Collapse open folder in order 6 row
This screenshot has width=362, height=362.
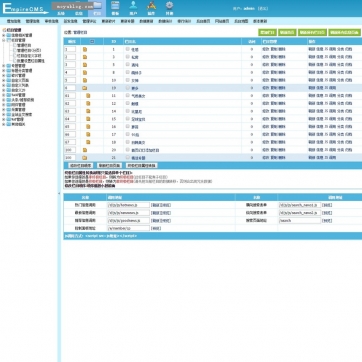coord(85,88)
